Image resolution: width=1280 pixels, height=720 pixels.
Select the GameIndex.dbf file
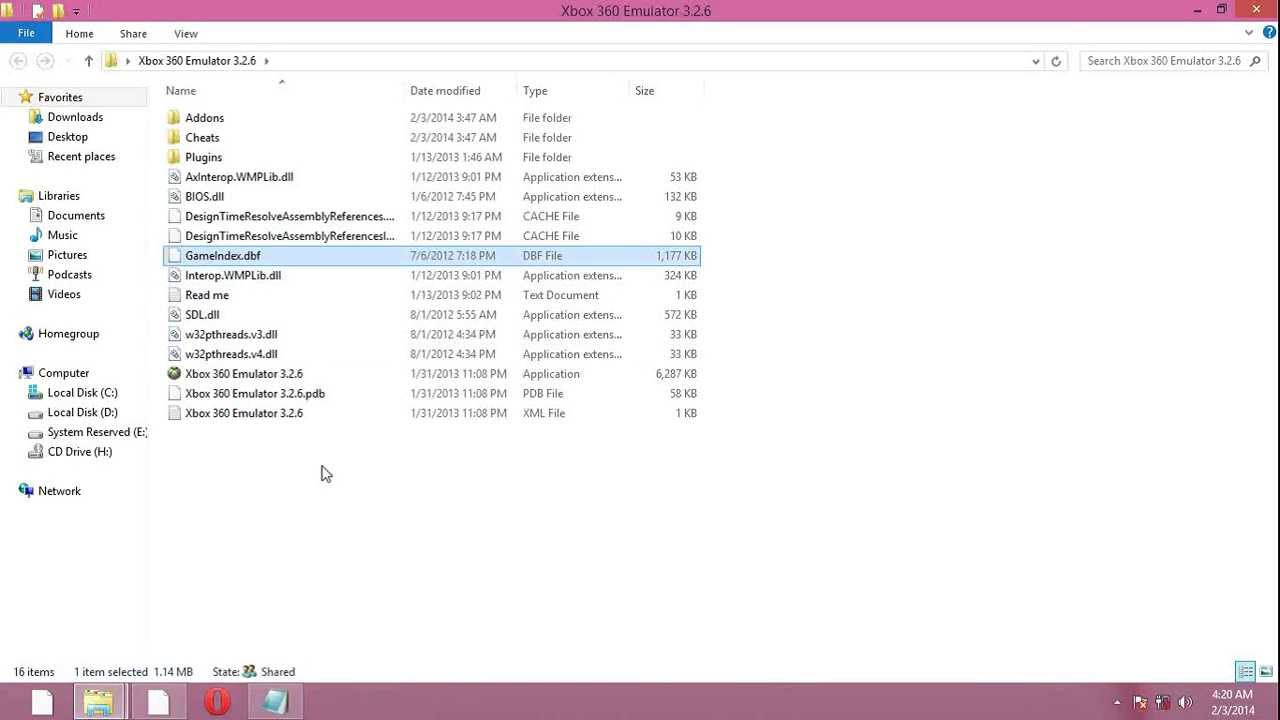(432, 256)
